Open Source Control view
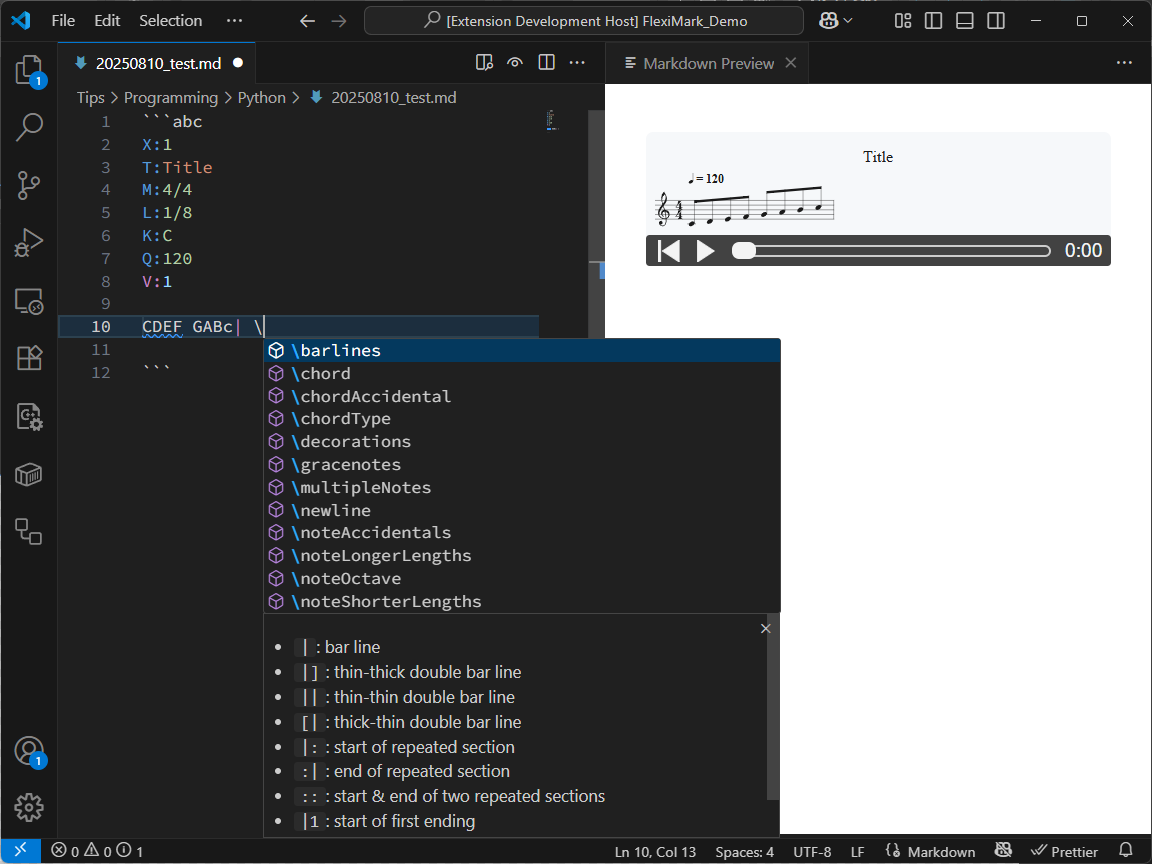The width and height of the screenshot is (1152, 864). tap(29, 185)
